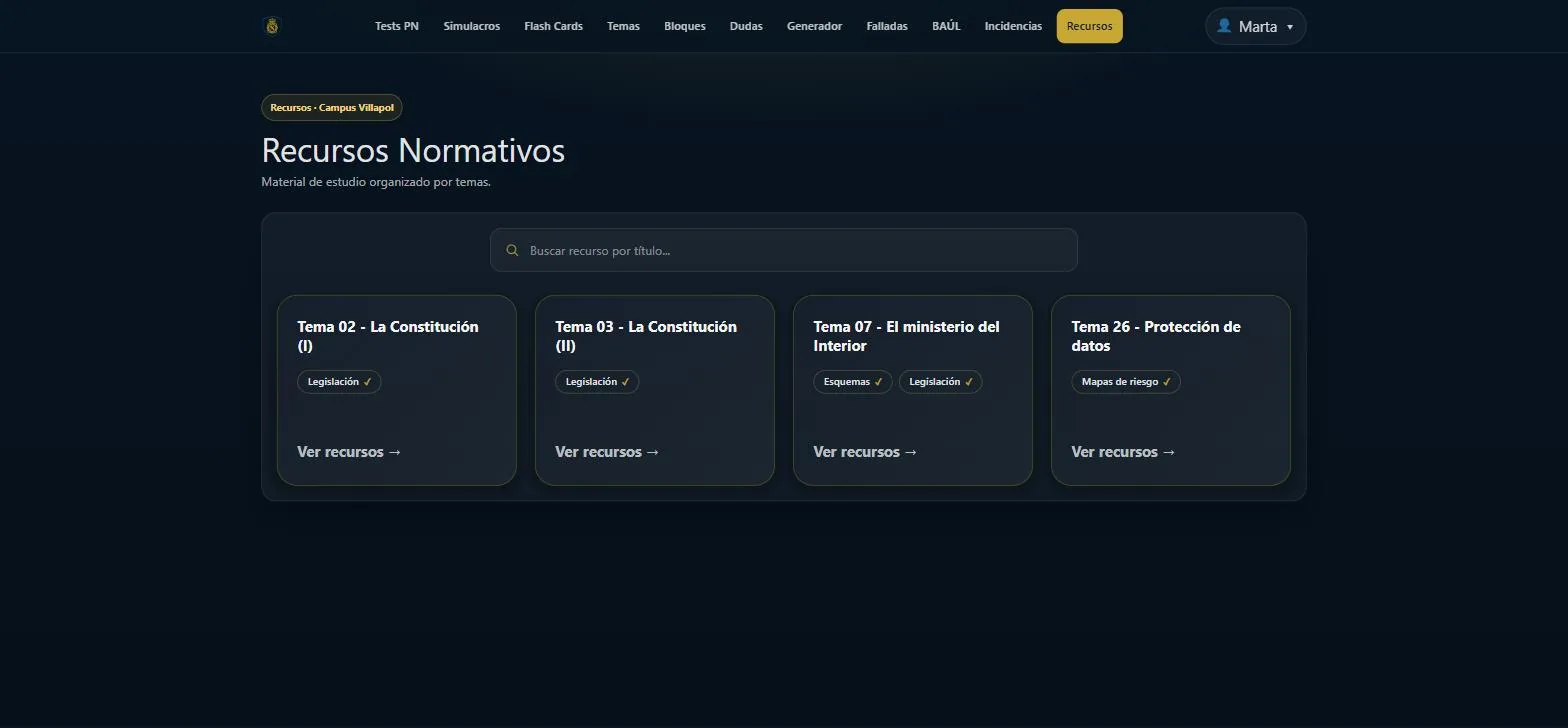Open the Bloques section
This screenshot has height=728, width=1568.
pos(685,26)
